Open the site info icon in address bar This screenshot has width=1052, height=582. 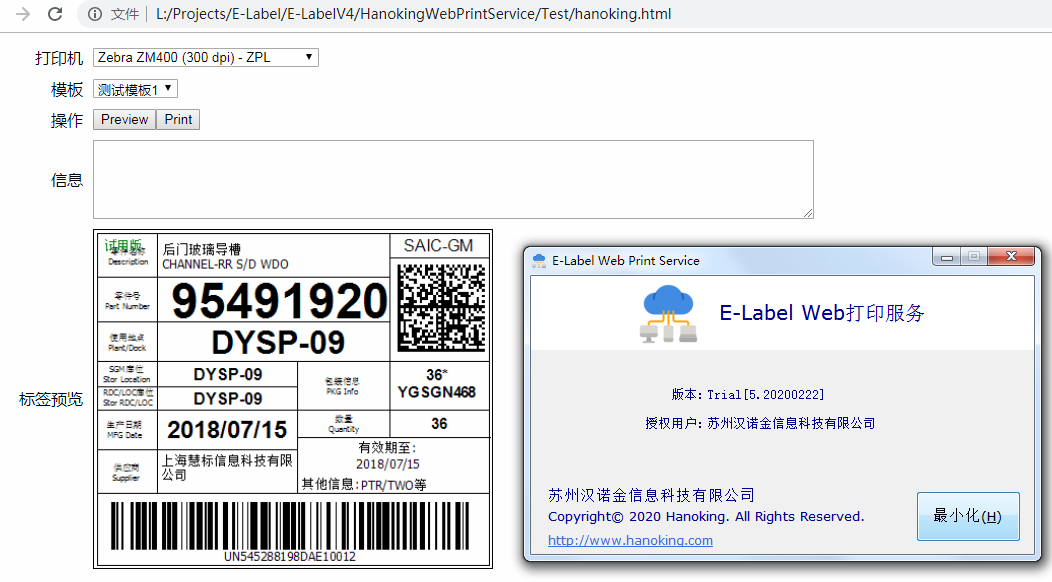point(95,14)
